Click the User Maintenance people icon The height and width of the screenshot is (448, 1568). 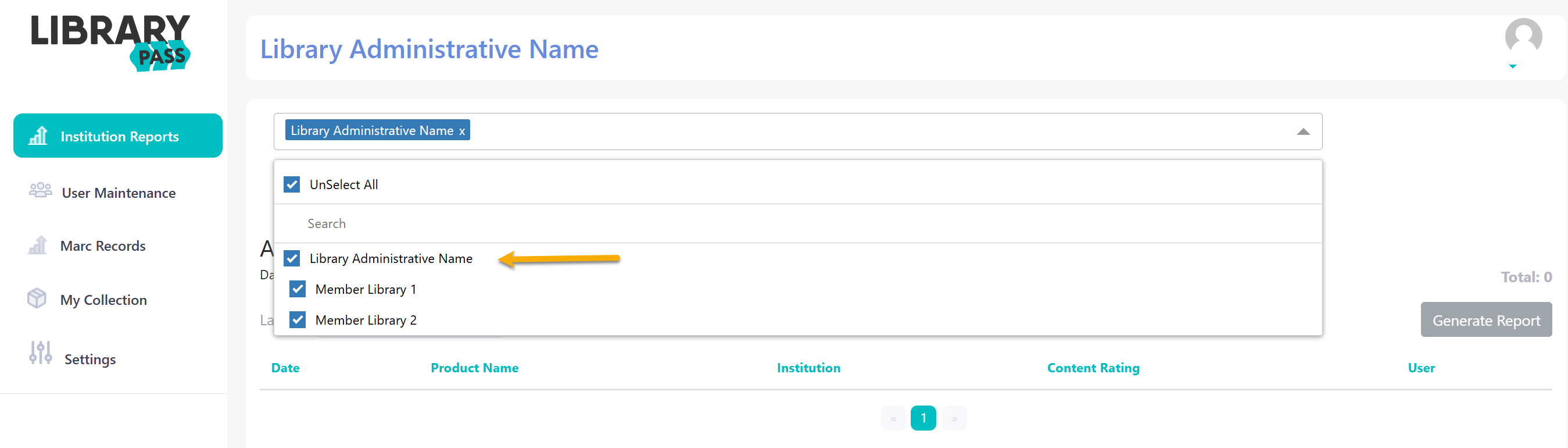click(40, 191)
